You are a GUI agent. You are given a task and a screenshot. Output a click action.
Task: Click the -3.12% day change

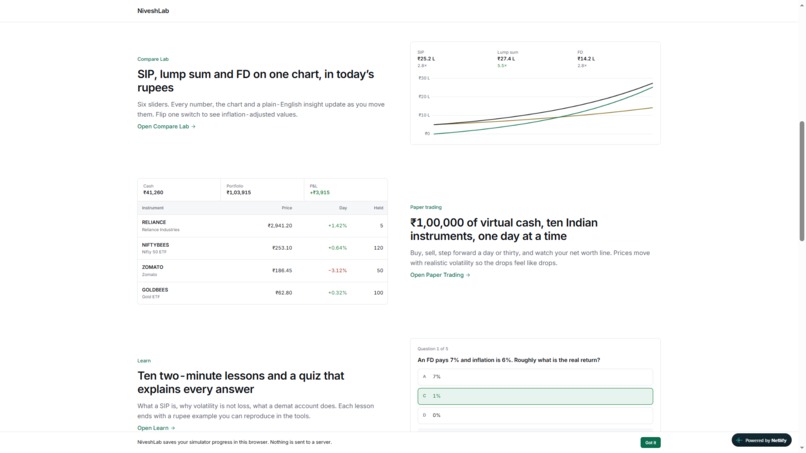(x=338, y=270)
